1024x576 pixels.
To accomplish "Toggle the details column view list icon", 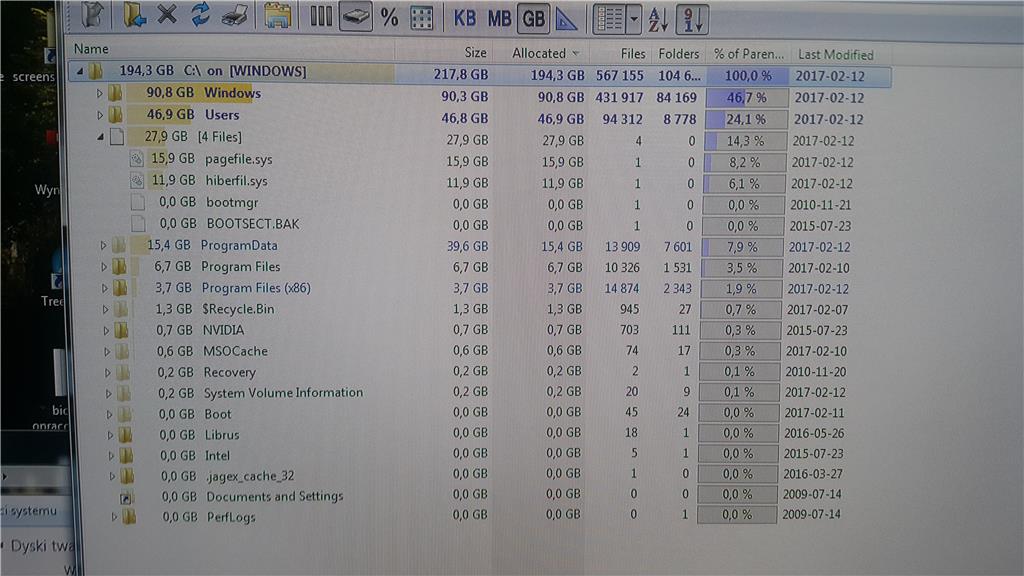I will (x=609, y=20).
